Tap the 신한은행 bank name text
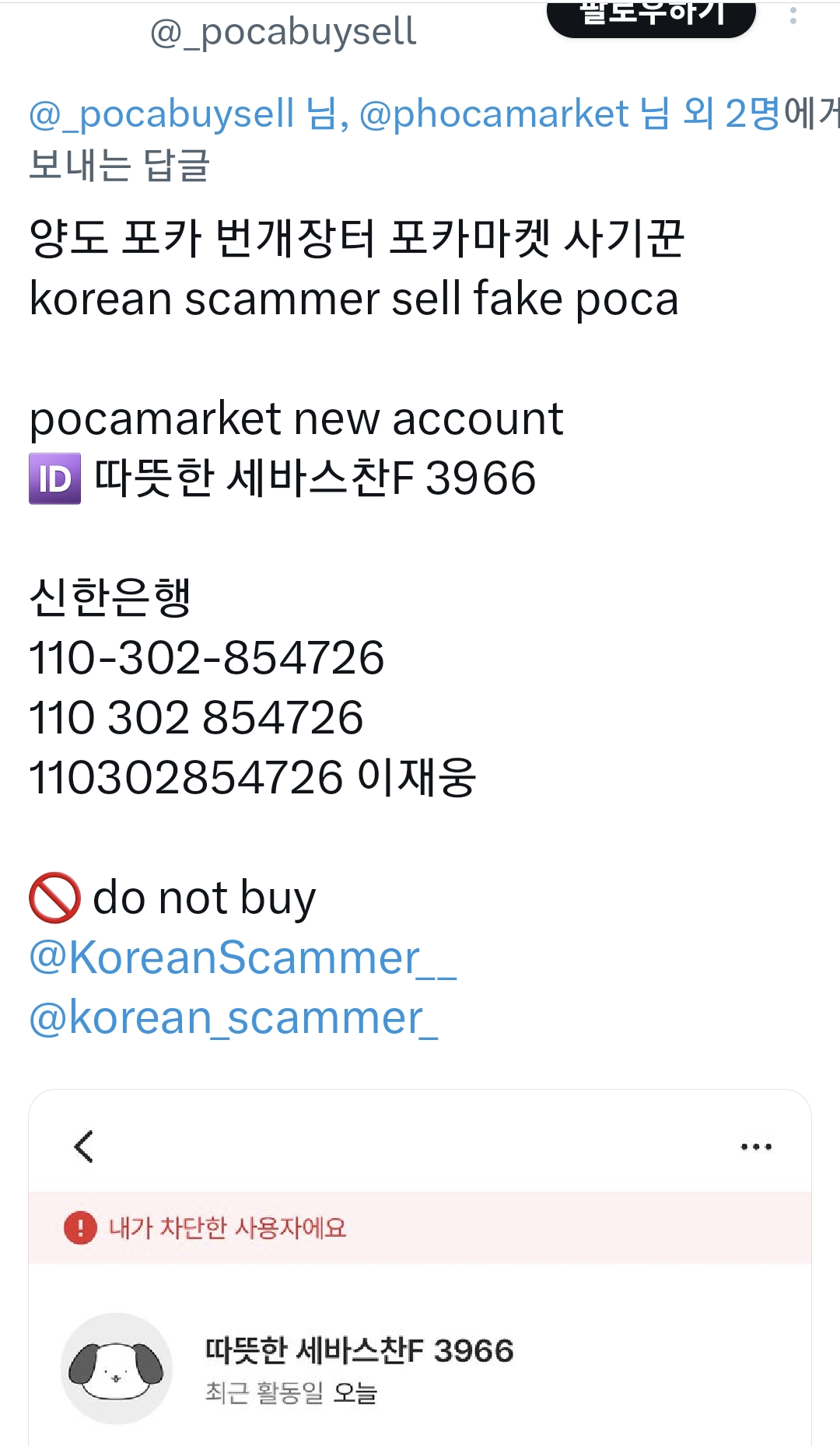The width and height of the screenshot is (840, 1446). [110, 597]
